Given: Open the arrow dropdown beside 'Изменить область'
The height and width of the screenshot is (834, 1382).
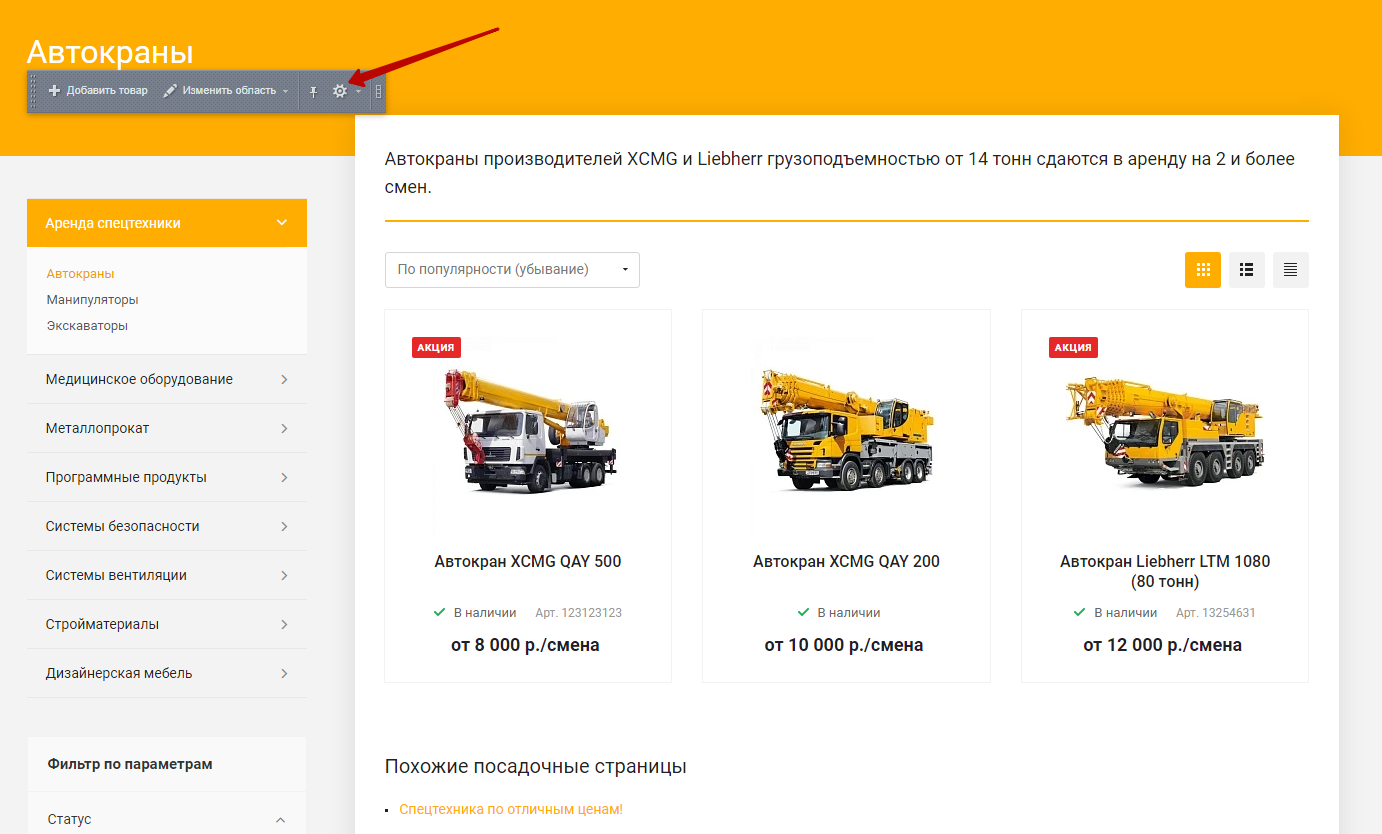Looking at the screenshot, I should 285,92.
